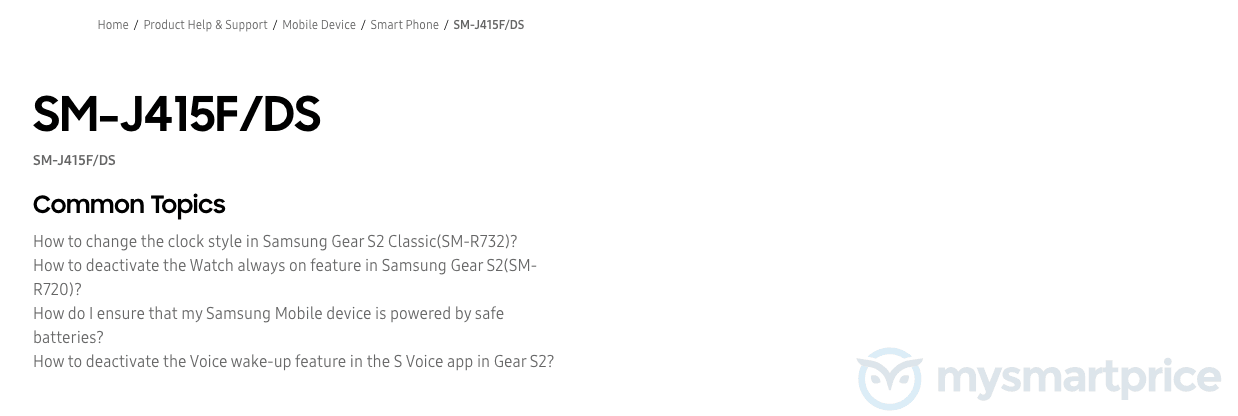Select Smart Phone breadcrumb link

405,25
